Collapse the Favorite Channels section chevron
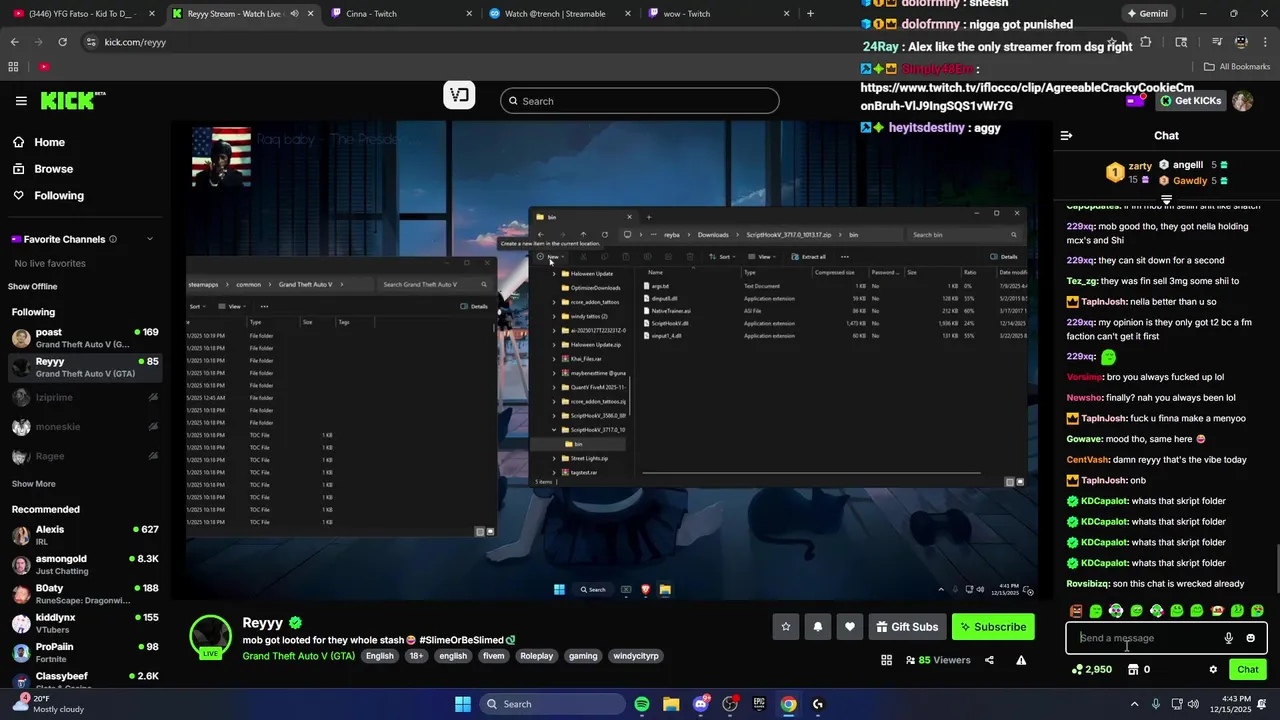 [150, 239]
